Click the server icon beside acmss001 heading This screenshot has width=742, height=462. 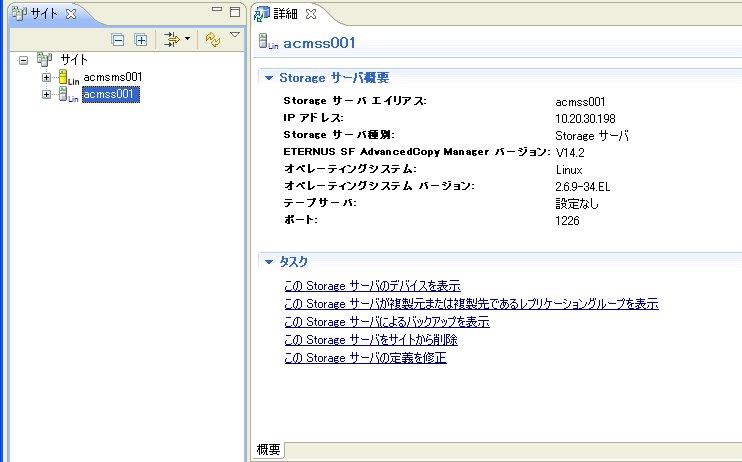click(268, 42)
